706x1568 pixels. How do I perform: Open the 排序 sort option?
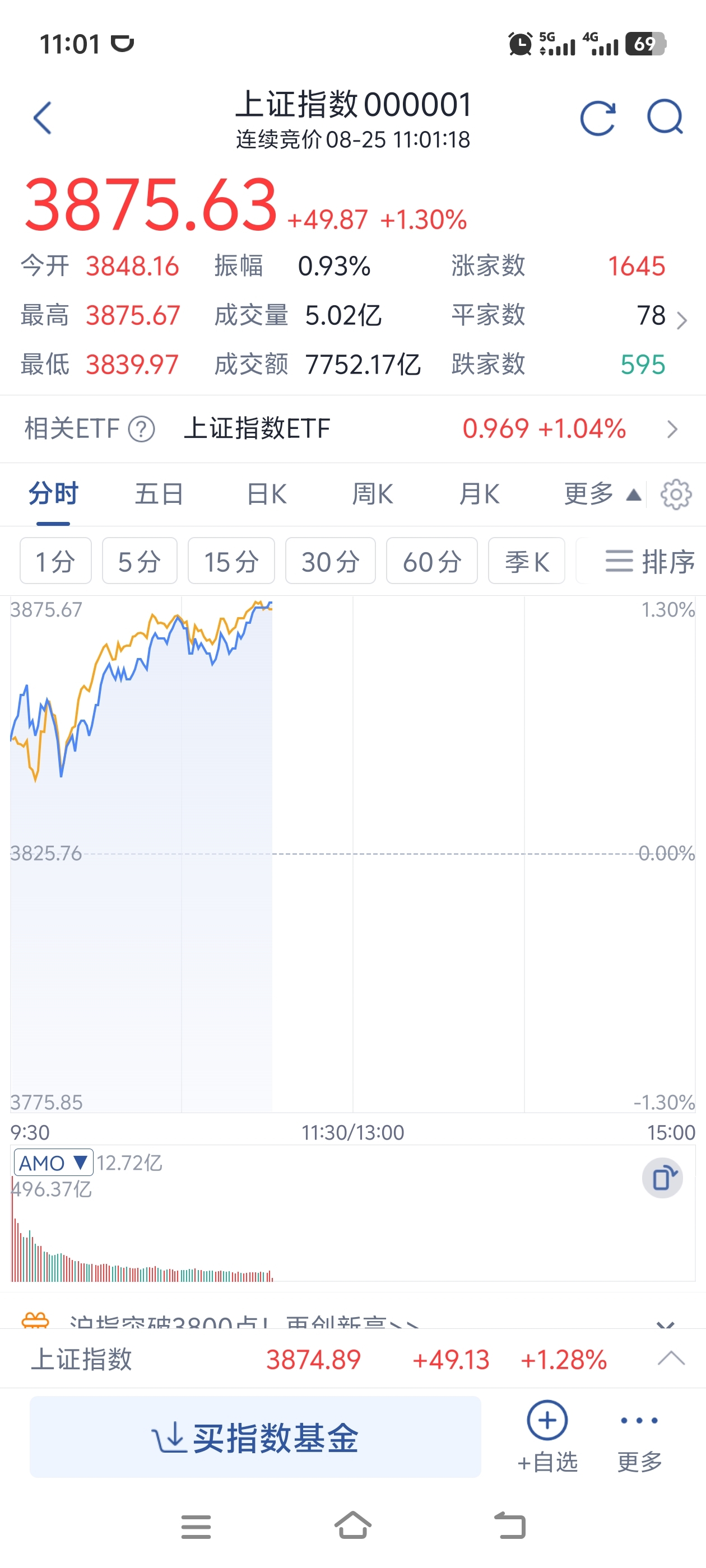coord(650,561)
